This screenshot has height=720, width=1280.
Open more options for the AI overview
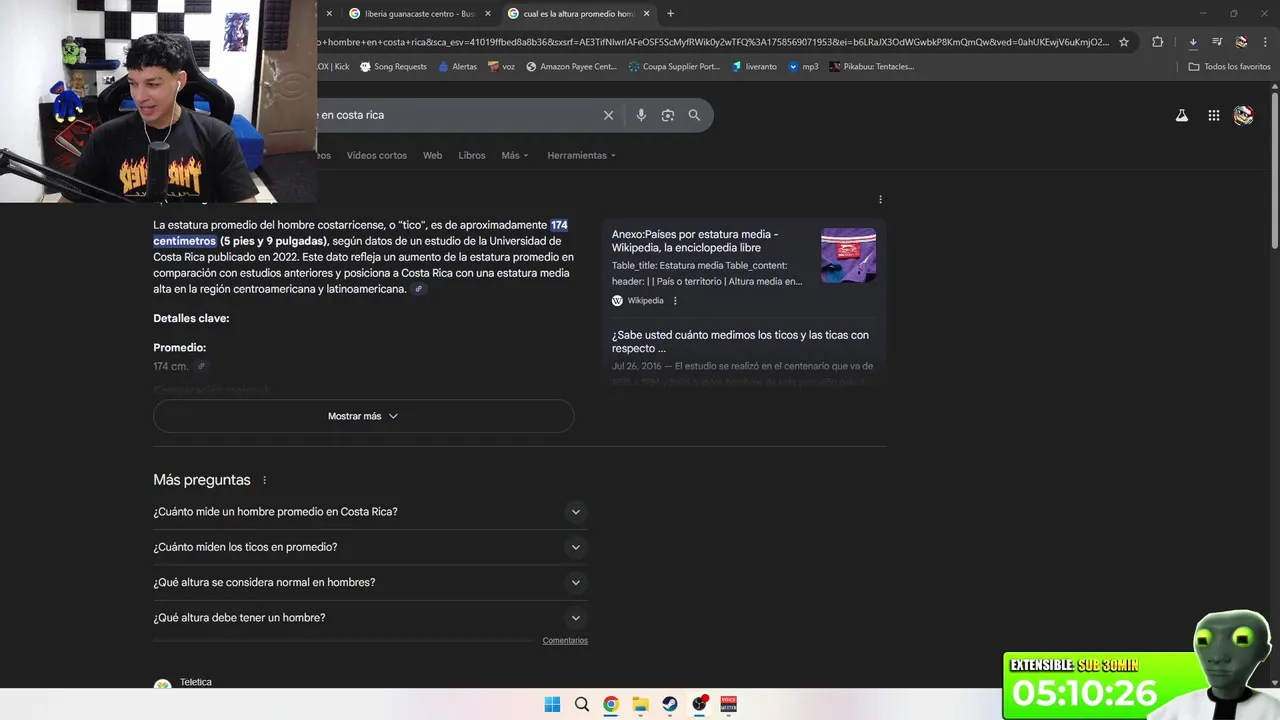tap(880, 200)
